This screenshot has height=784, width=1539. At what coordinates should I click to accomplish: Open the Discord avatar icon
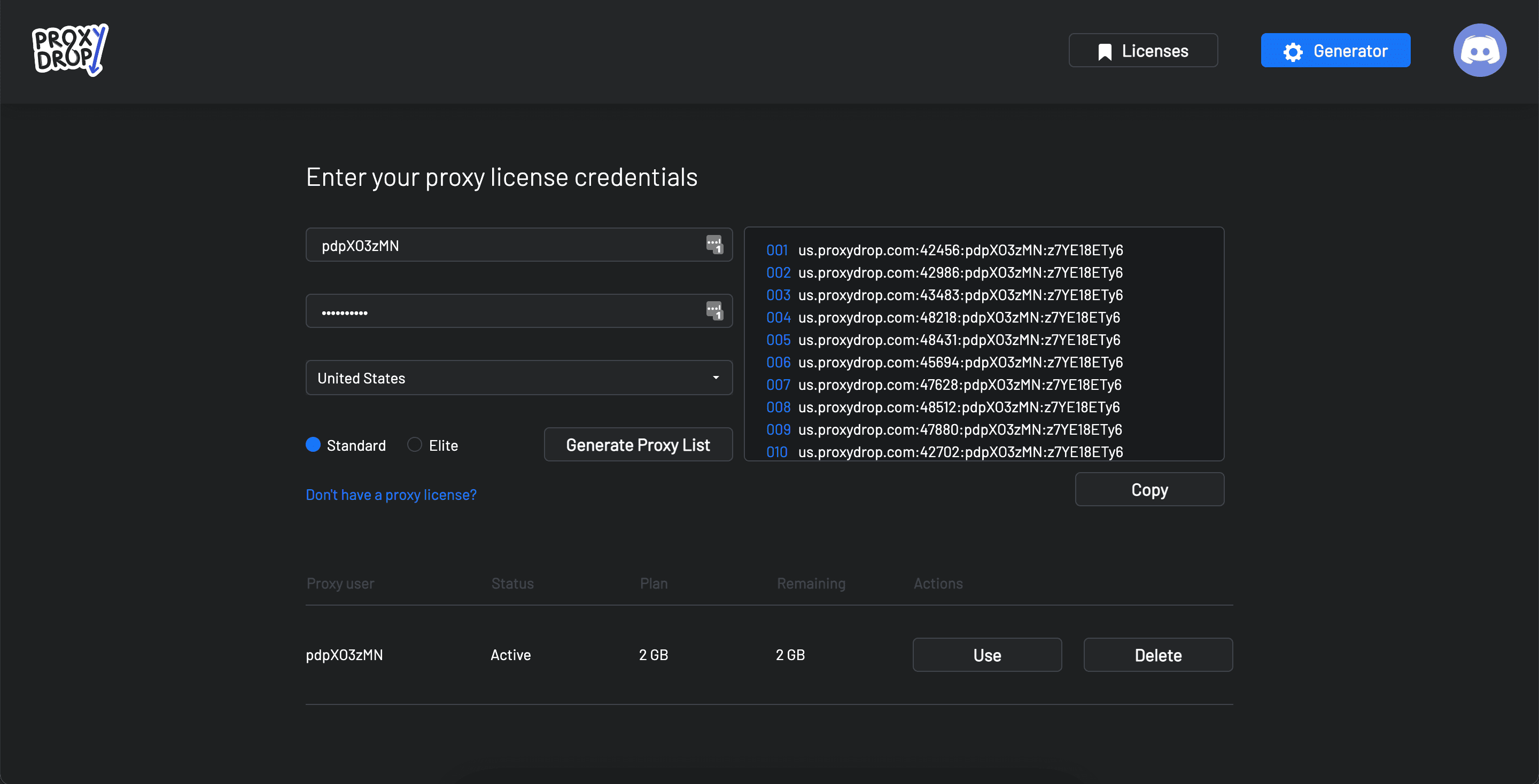pyautogui.click(x=1479, y=50)
